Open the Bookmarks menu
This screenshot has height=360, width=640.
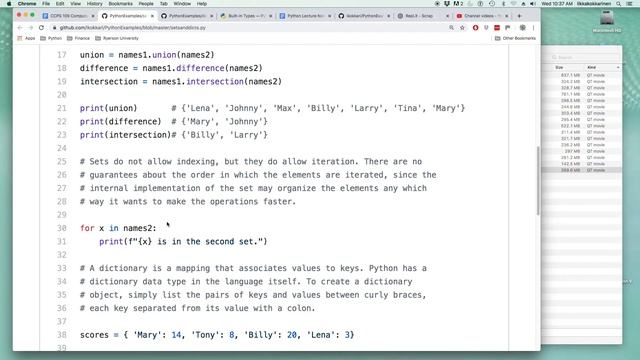point(120,4)
